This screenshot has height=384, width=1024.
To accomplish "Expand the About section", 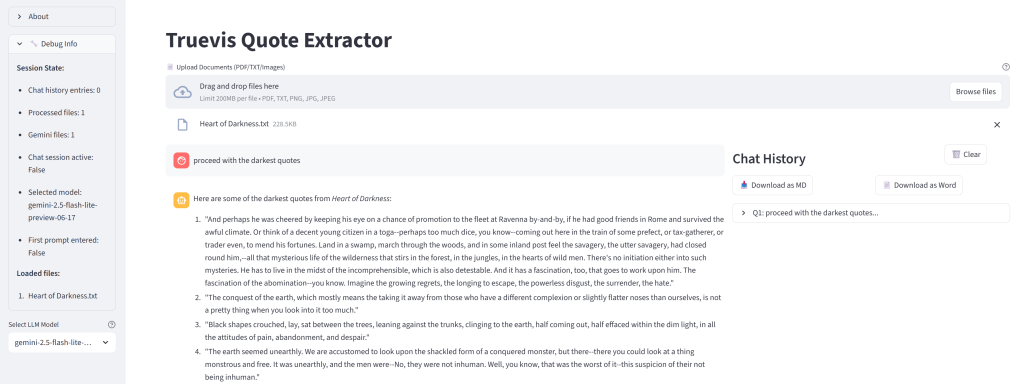I will click(x=62, y=16).
